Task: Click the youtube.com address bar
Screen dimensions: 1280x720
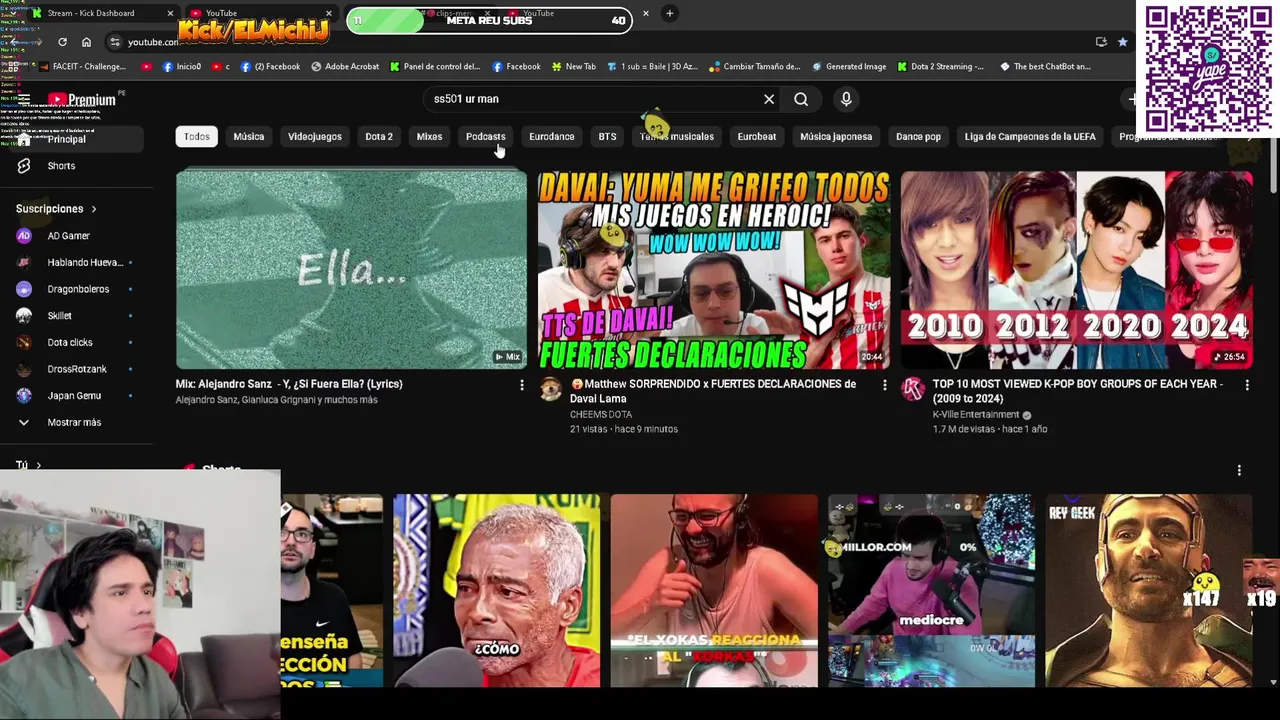Action: click(600, 42)
